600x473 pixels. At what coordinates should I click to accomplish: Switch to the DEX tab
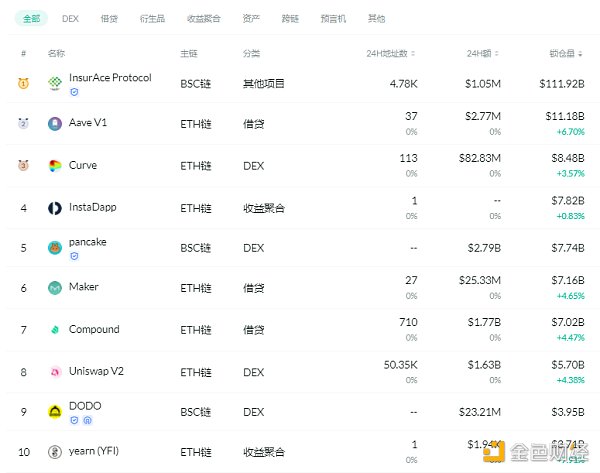coord(70,18)
